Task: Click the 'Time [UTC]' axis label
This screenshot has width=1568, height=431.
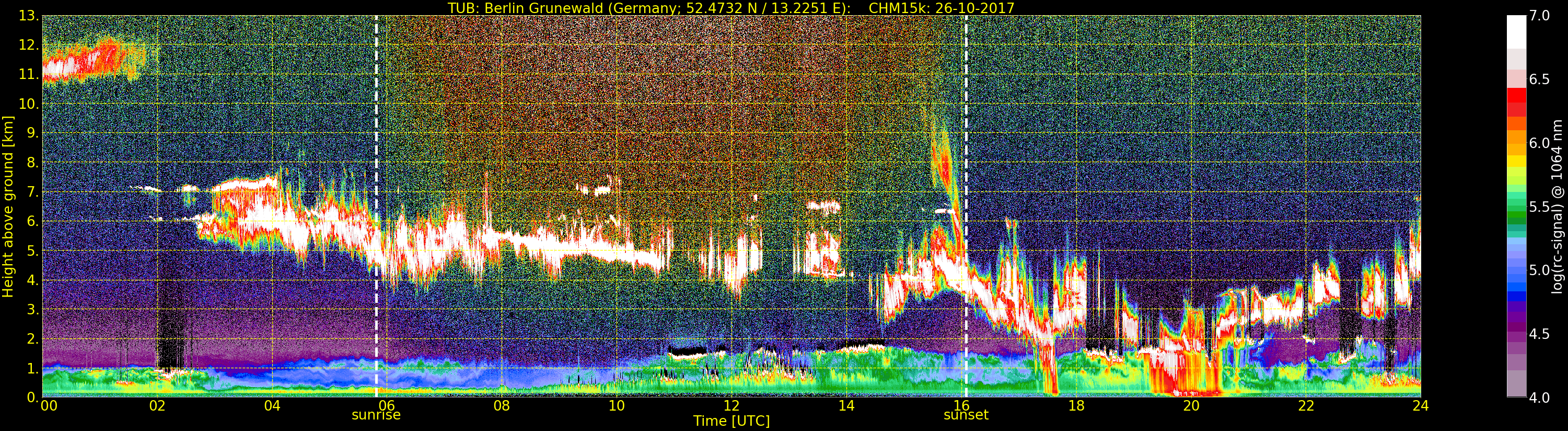Action: [x=731, y=421]
